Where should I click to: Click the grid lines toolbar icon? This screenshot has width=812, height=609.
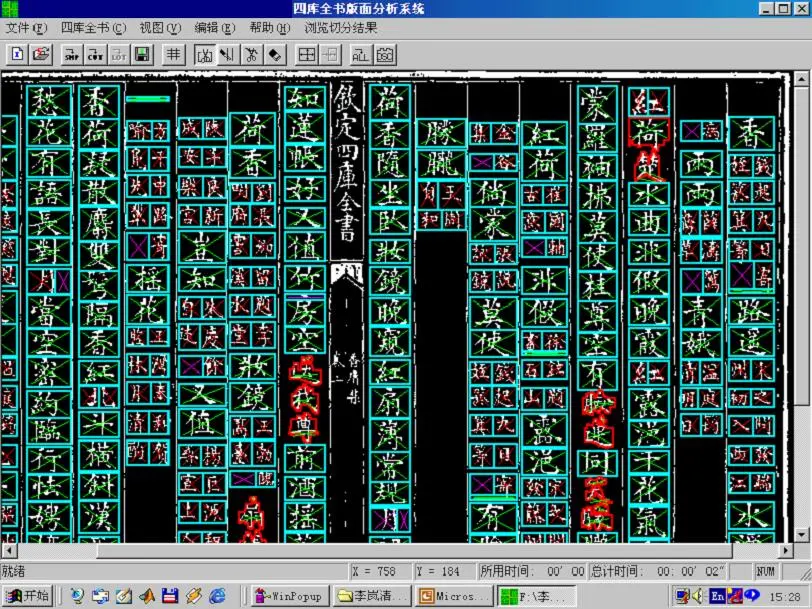(x=174, y=54)
